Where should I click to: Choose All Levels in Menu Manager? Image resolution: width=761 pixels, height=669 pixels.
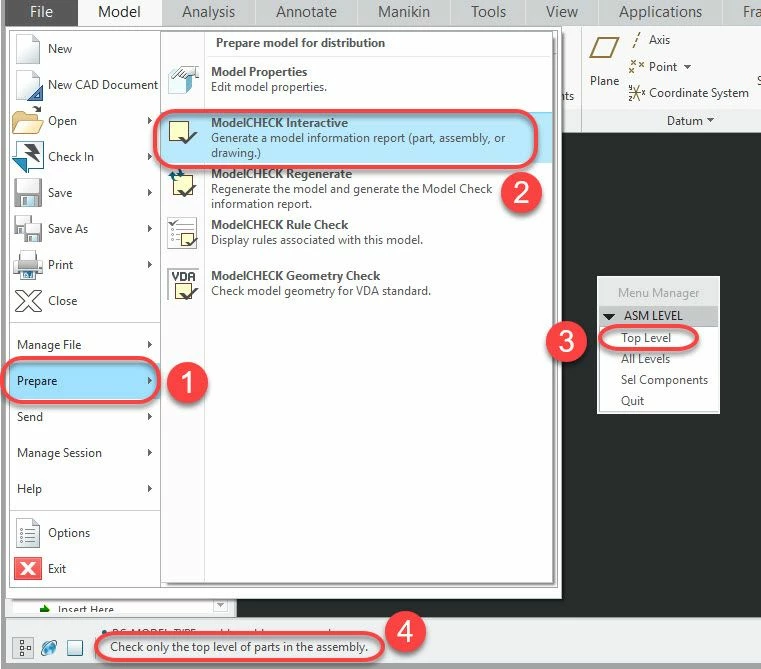click(x=645, y=359)
